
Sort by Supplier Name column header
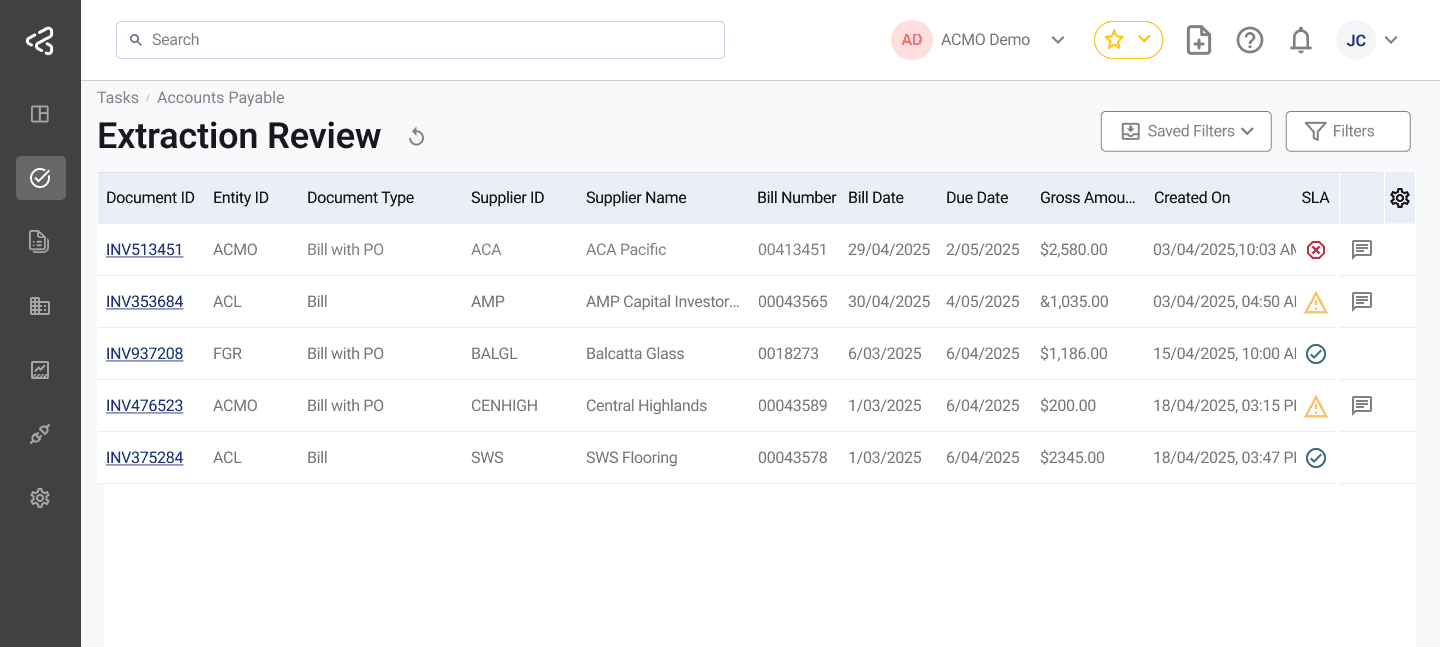636,198
